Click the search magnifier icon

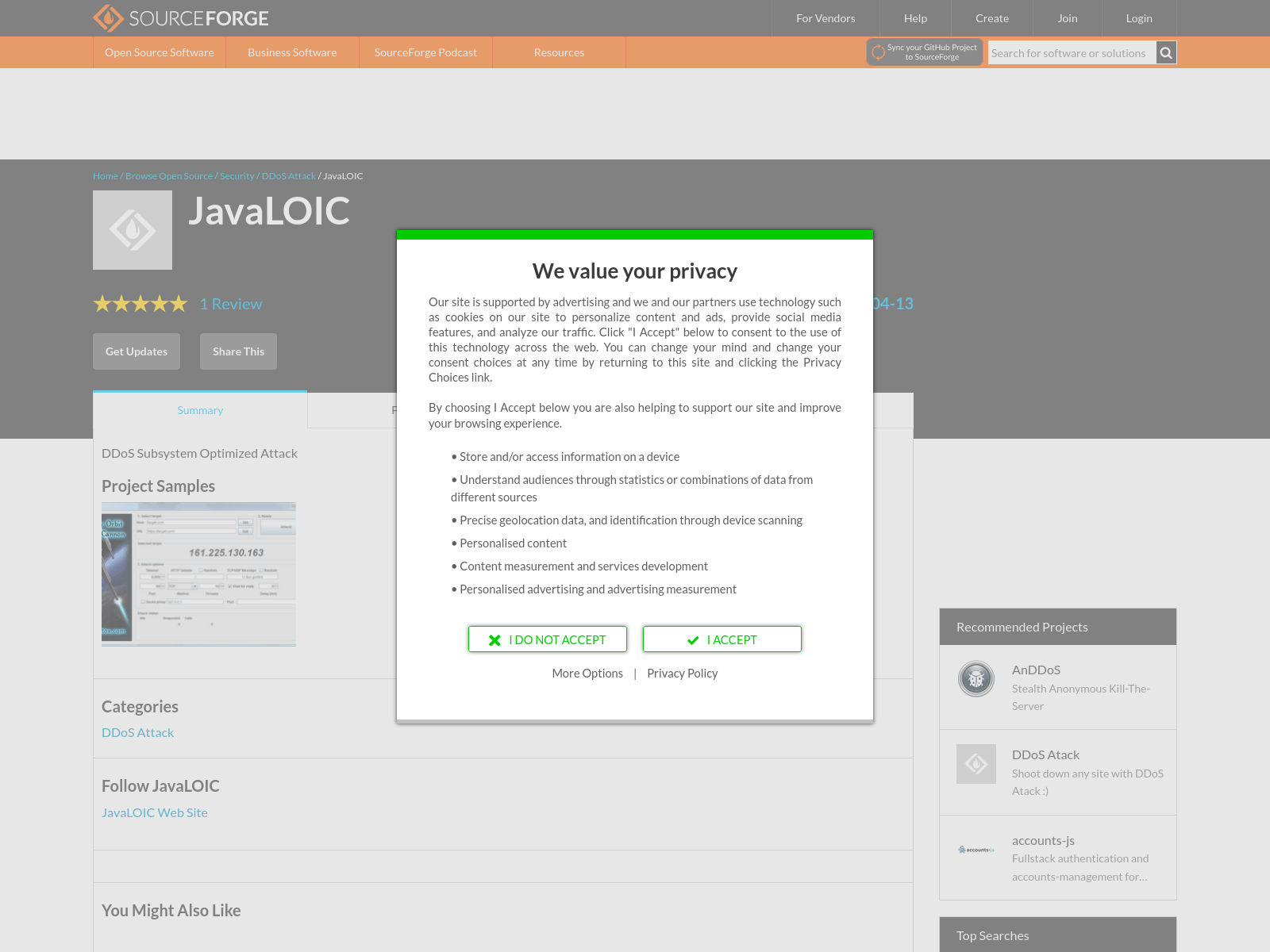[x=1166, y=53]
